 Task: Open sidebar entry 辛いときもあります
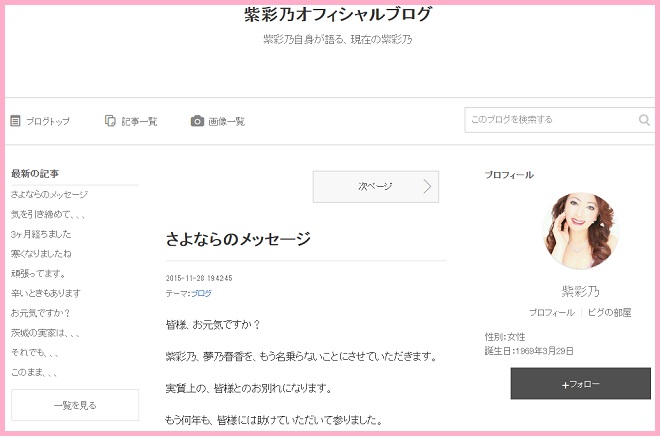point(45,293)
